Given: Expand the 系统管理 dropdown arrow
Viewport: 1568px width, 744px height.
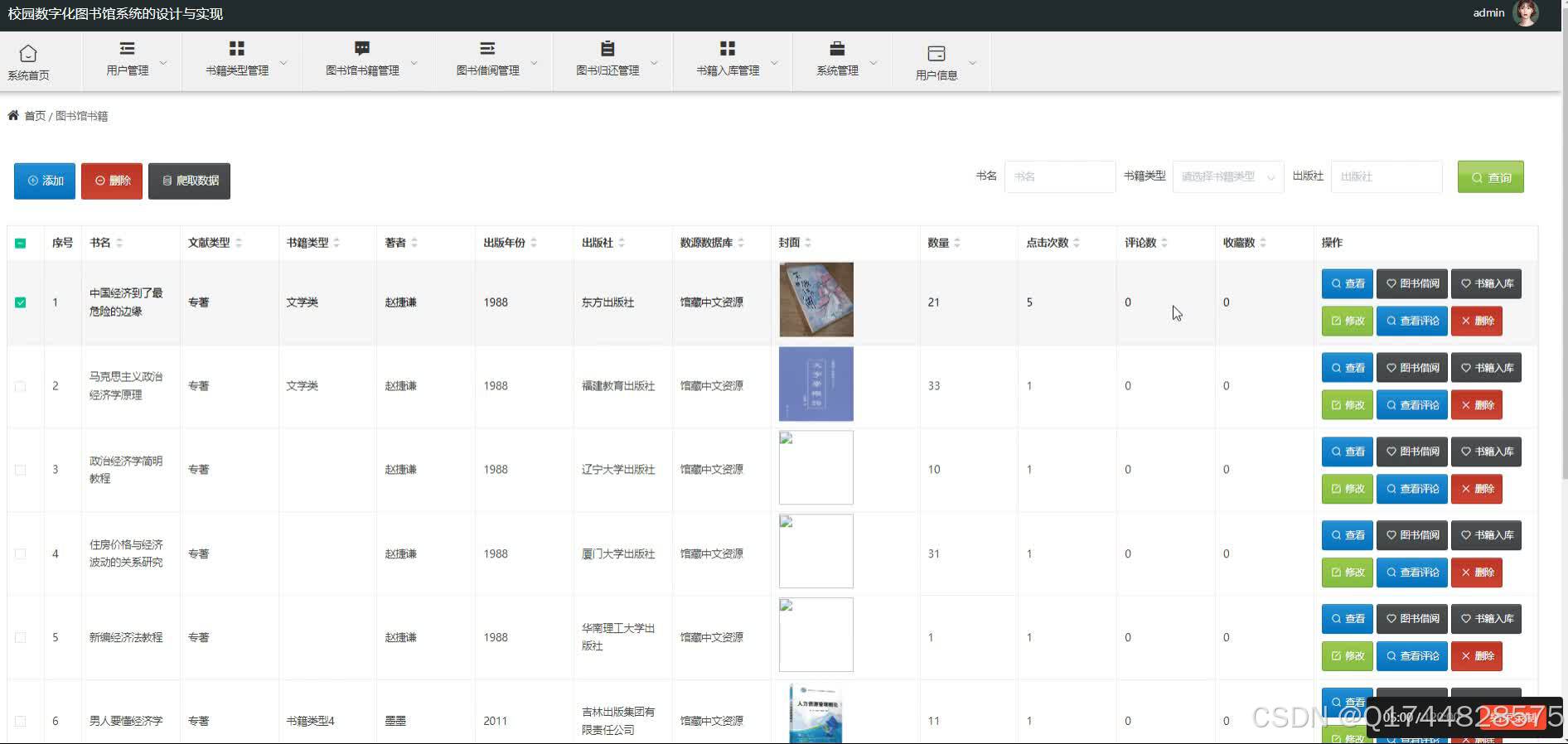Looking at the screenshot, I should click(x=873, y=63).
